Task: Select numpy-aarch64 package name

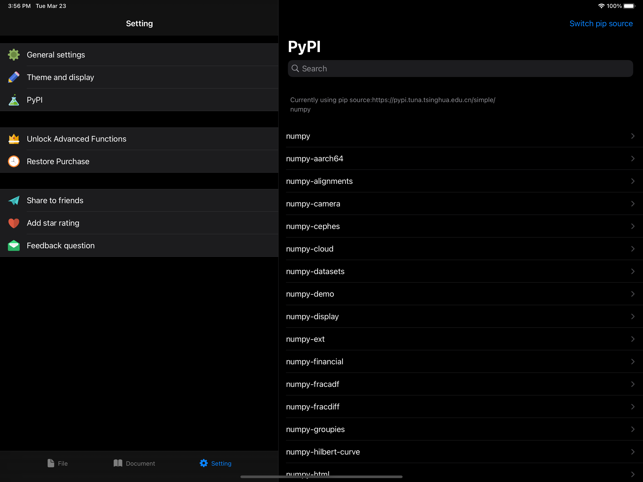Action: [315, 159]
